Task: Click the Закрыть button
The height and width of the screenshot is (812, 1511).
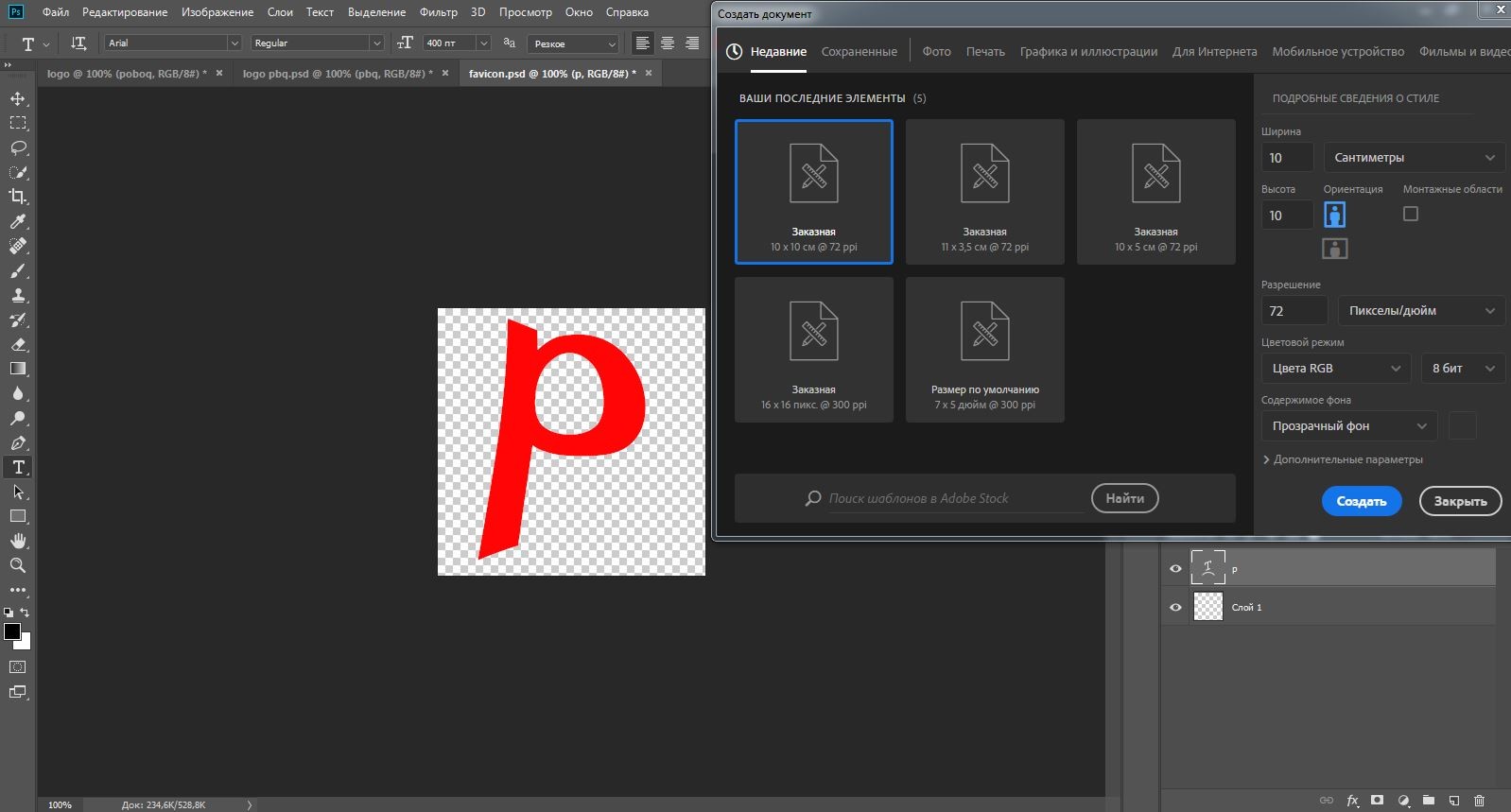Action: click(1460, 501)
